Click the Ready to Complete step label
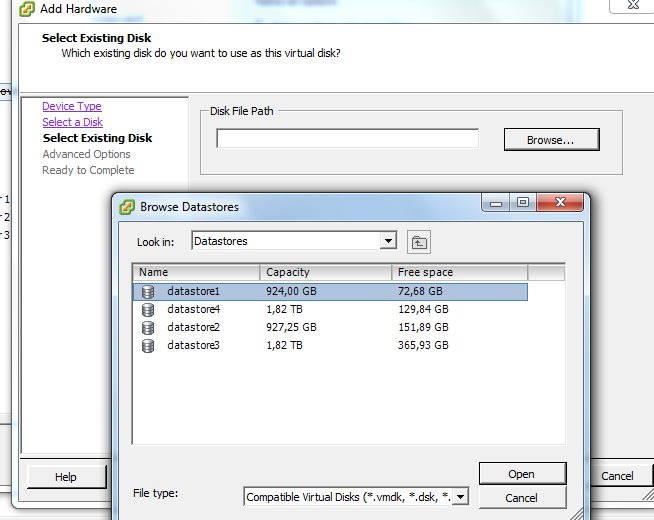Image resolution: width=654 pixels, height=520 pixels. 88,170
